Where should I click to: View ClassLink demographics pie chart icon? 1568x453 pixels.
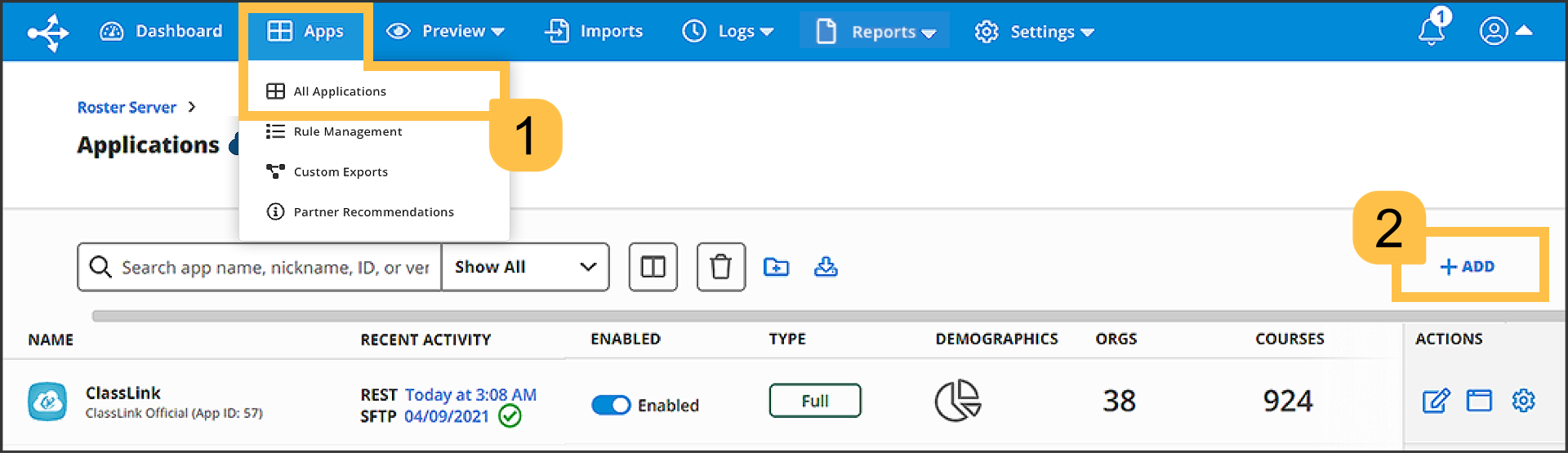click(x=957, y=401)
